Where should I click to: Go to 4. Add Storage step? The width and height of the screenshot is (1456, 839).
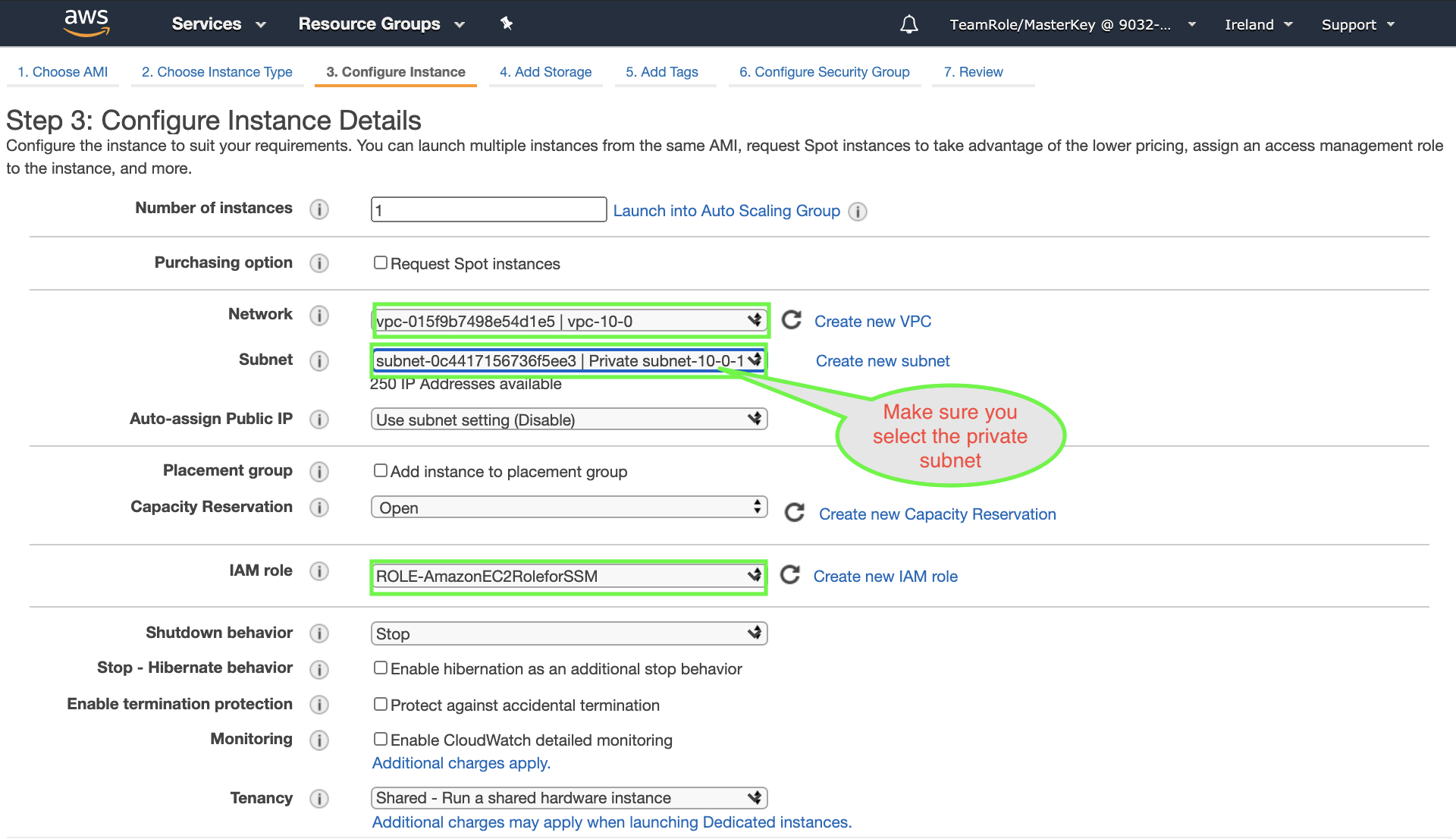pos(546,72)
